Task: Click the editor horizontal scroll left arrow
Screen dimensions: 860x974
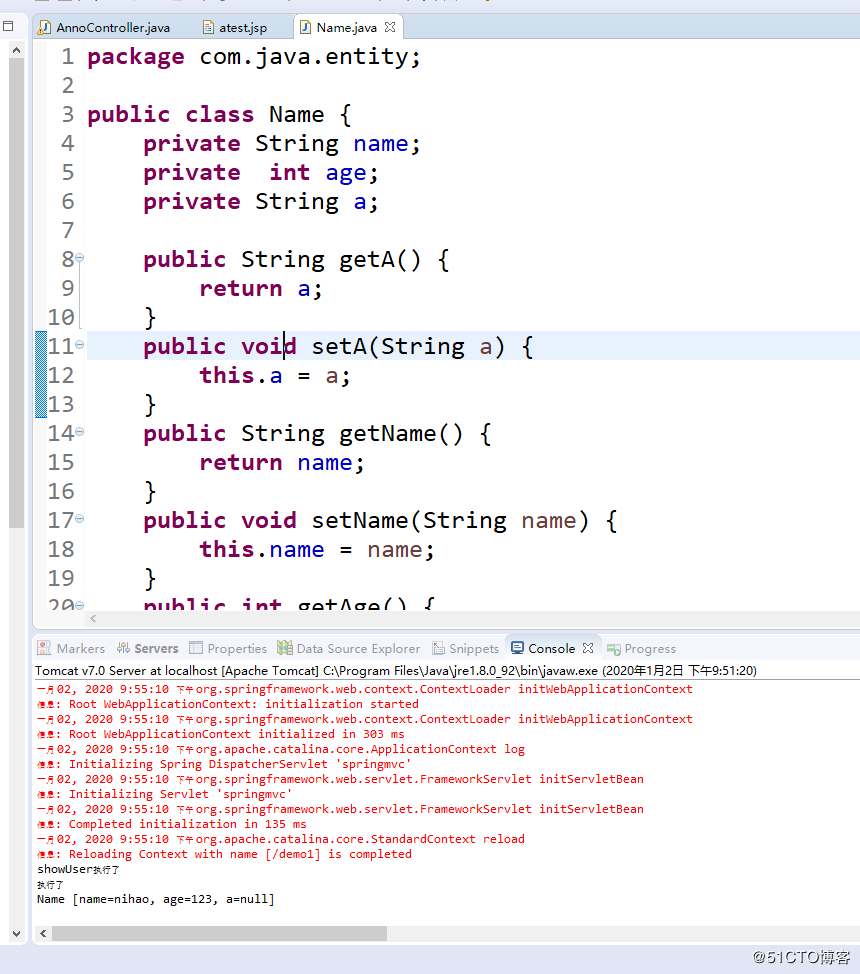Action: coord(93,618)
